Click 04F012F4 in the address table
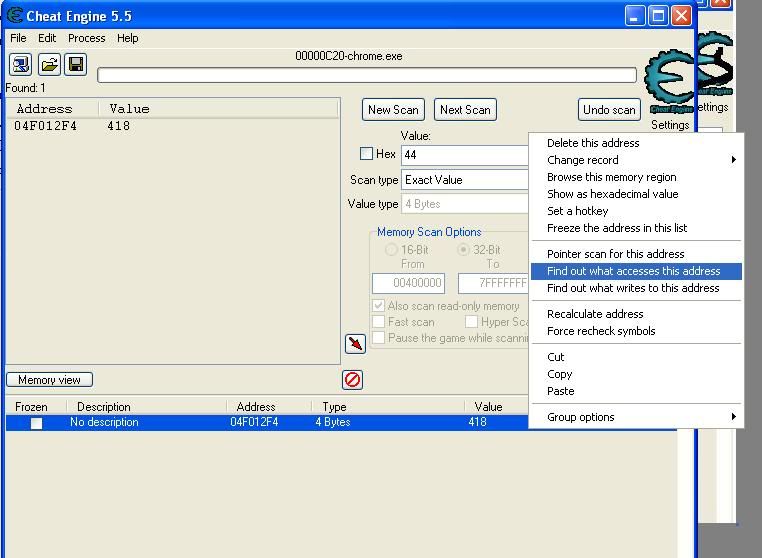This screenshot has width=762, height=558. (x=254, y=422)
